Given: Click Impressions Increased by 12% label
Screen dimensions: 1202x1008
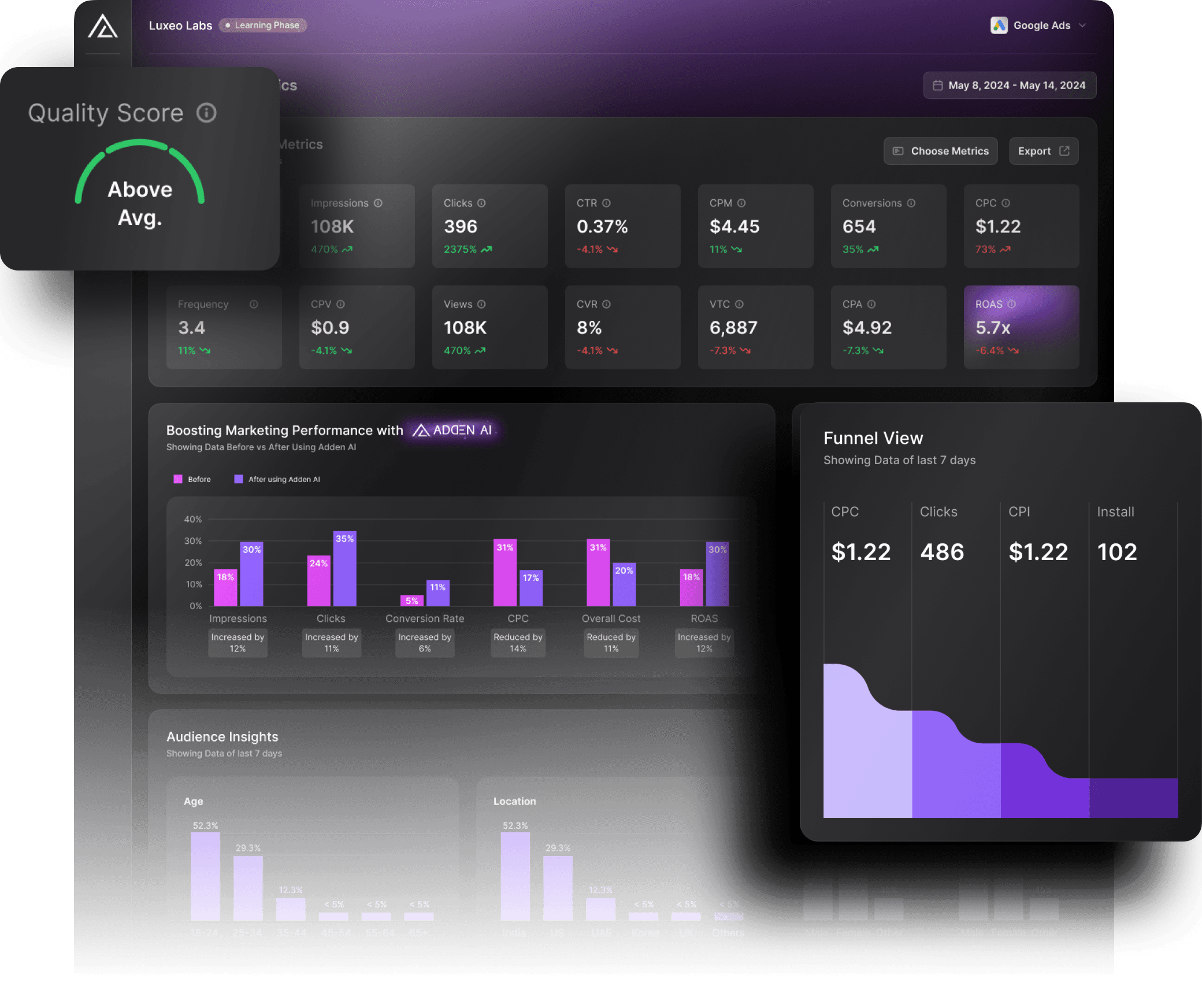Looking at the screenshot, I should coord(238,643).
